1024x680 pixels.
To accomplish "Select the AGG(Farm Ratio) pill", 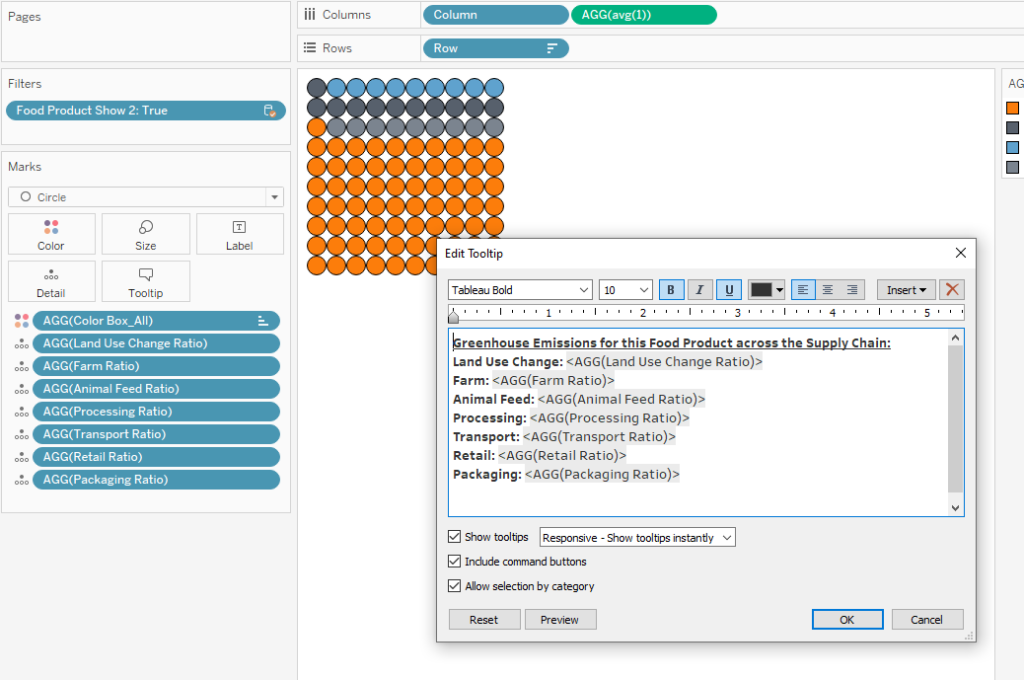I will (156, 366).
